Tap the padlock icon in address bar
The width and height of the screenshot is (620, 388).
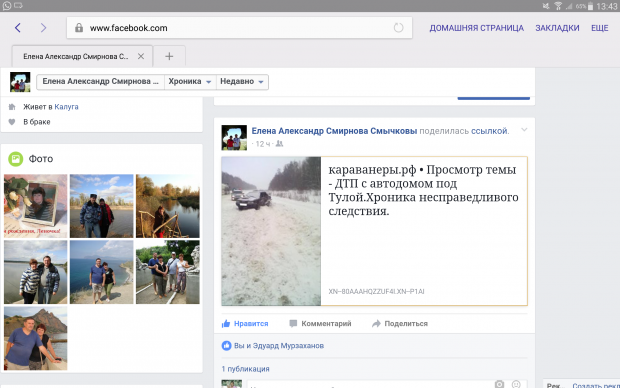pos(79,28)
